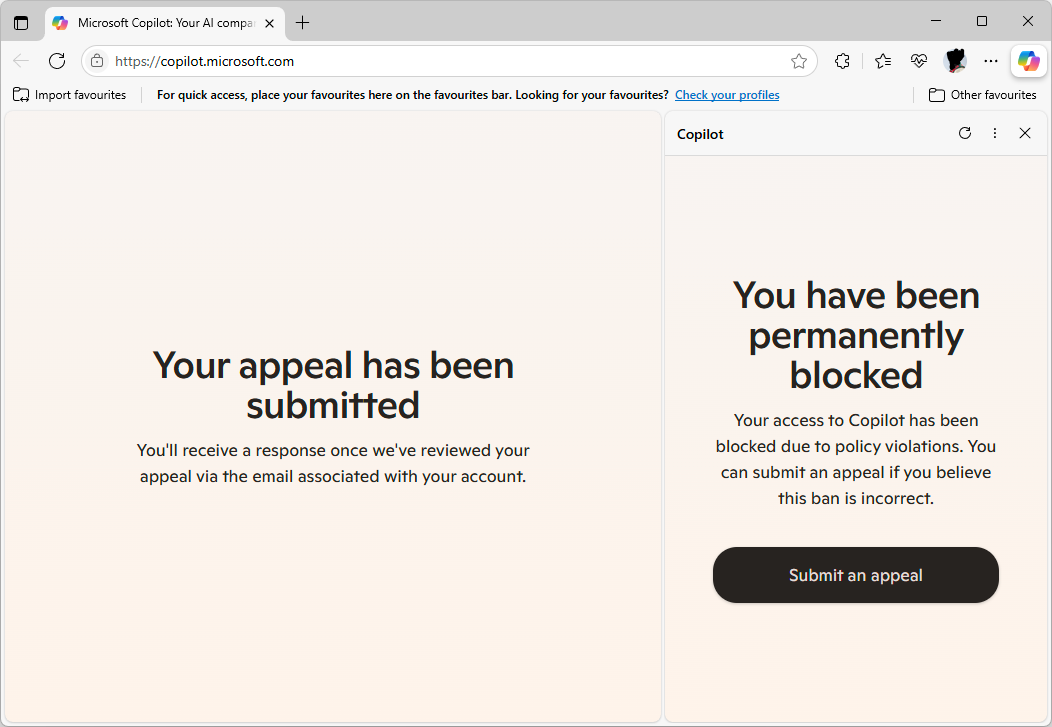
Task: Open the tab actions menu icon
Action: 21,23
